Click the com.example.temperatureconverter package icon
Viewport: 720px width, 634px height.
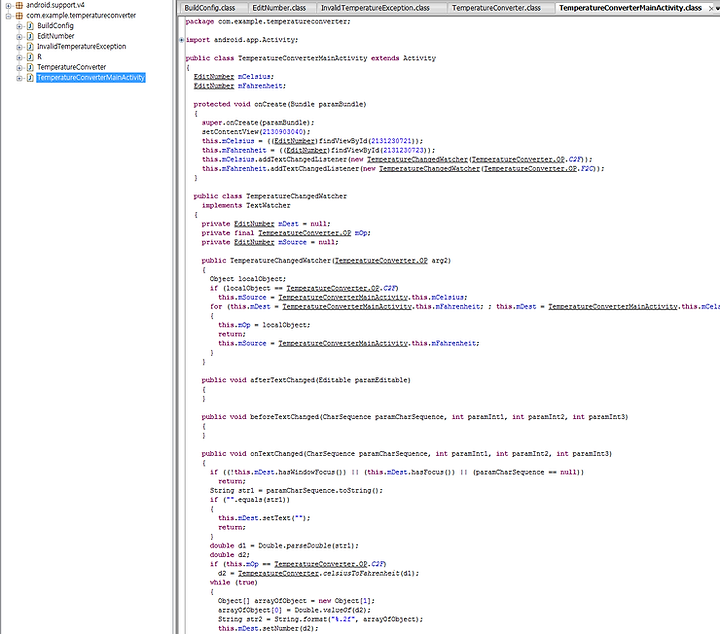19,16
